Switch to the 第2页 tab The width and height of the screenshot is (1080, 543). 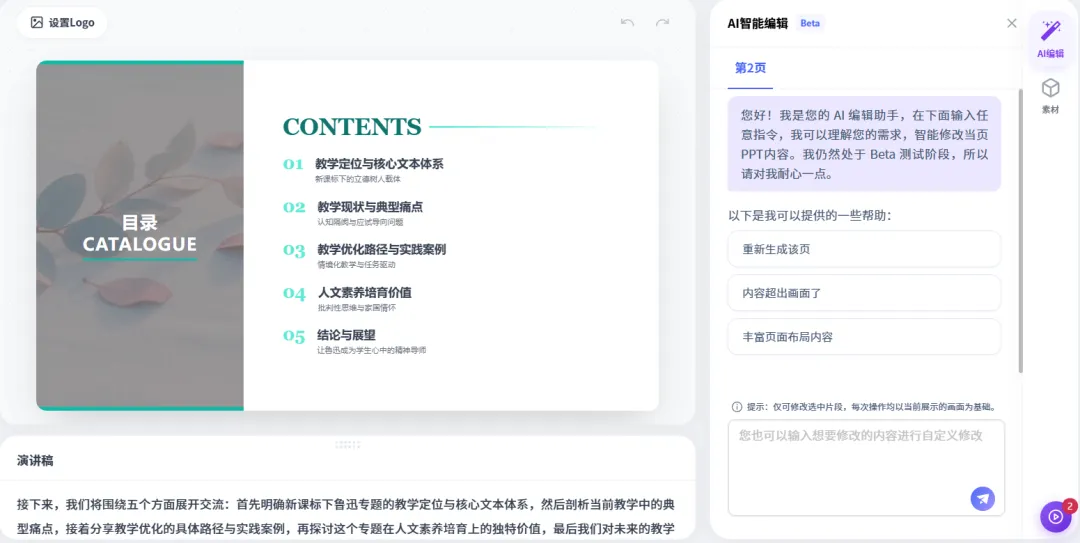click(x=750, y=68)
